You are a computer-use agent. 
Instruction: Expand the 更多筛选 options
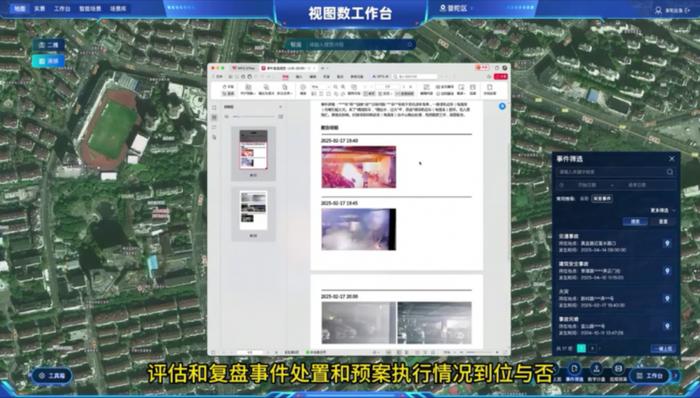pyautogui.click(x=663, y=210)
